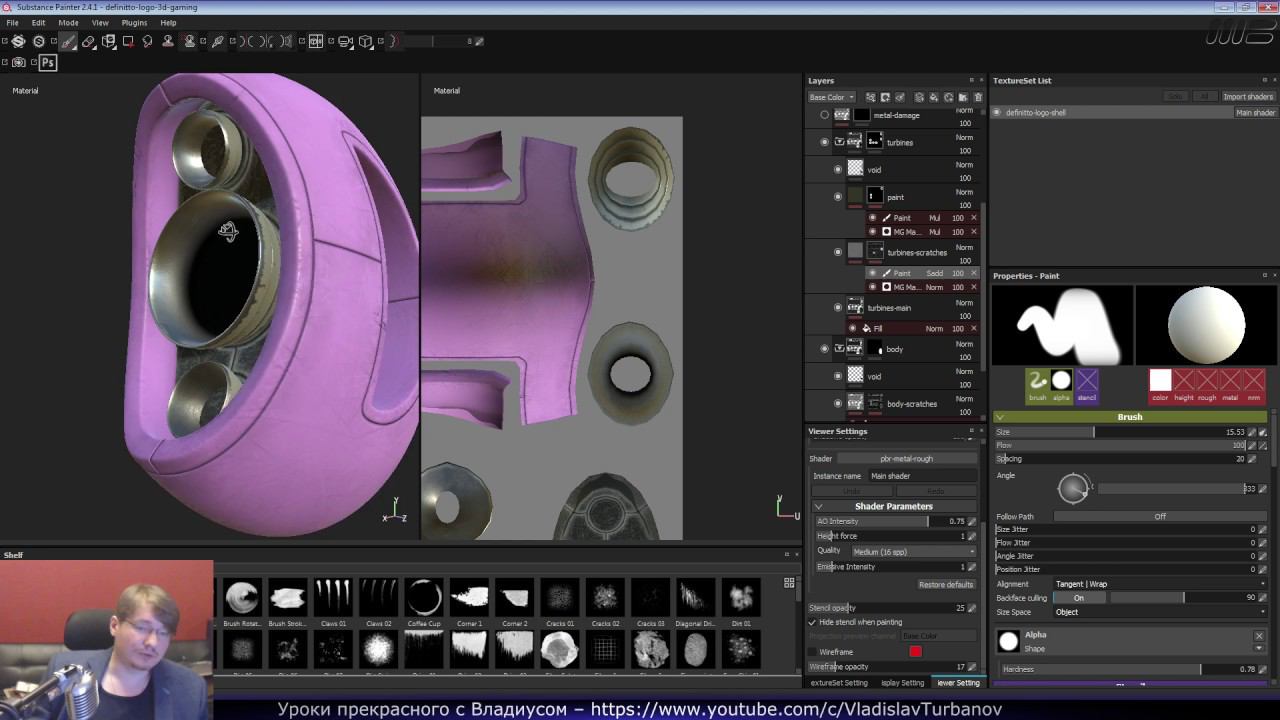Click the red Wireframe color swatch

pyautogui.click(x=915, y=652)
